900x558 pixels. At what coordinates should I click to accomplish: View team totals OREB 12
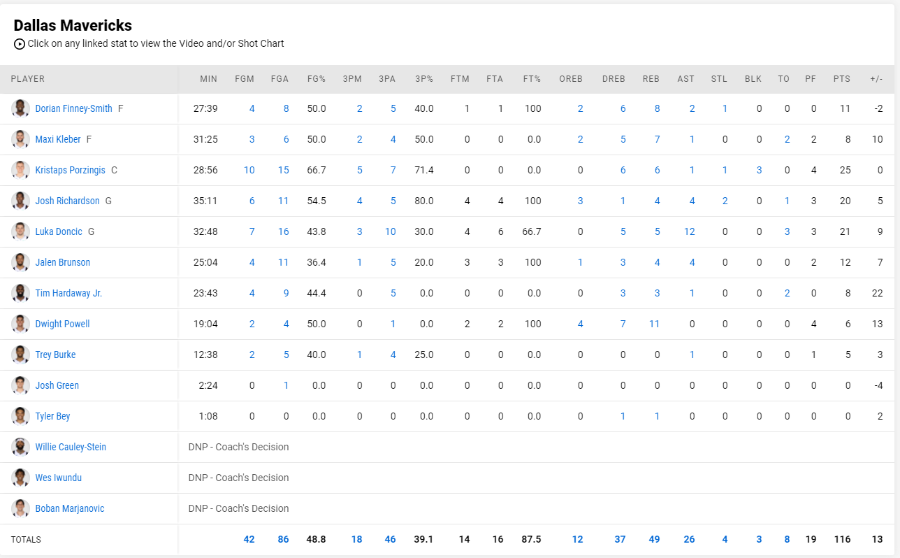(x=577, y=539)
